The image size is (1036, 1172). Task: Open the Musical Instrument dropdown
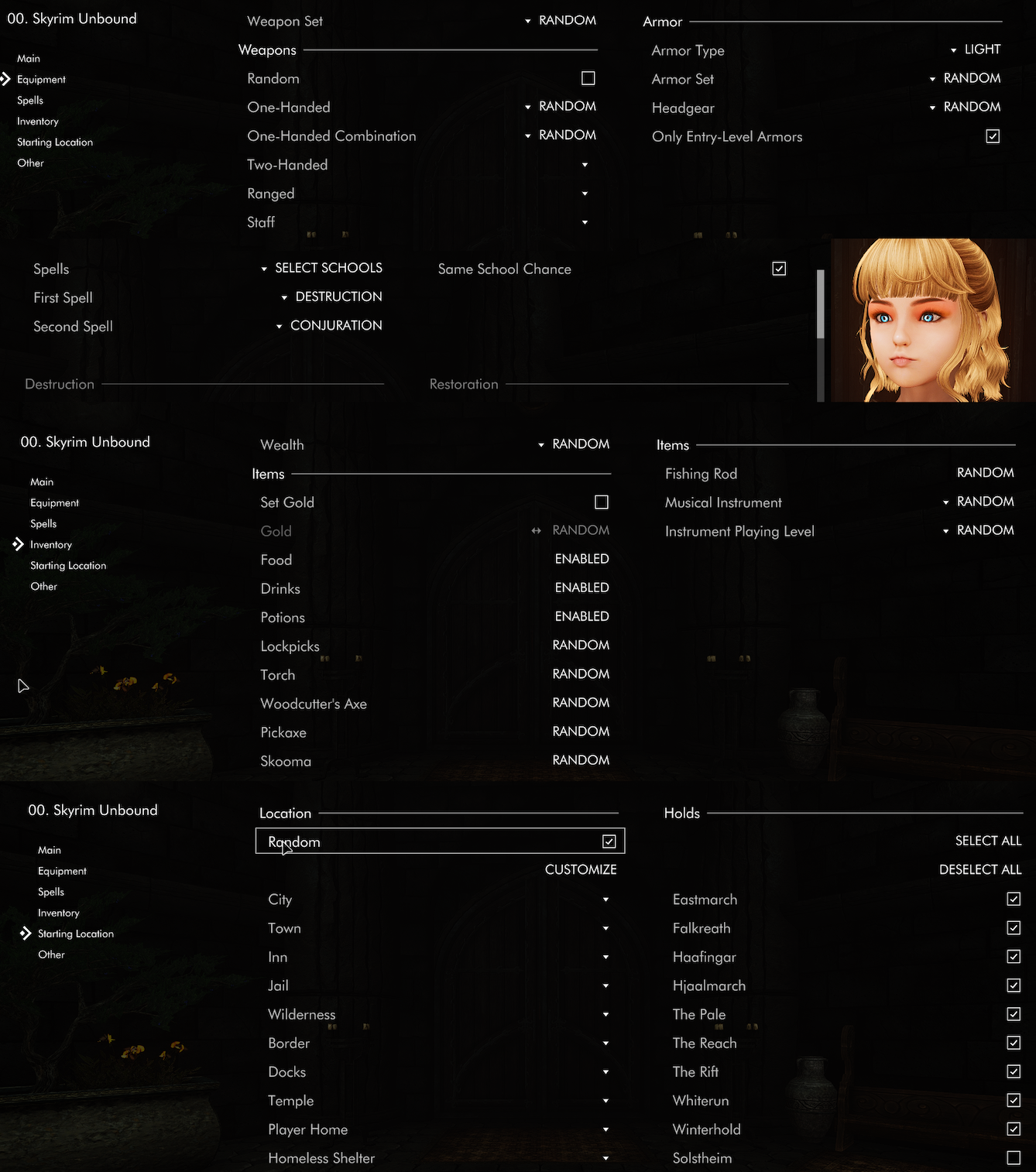pyautogui.click(x=979, y=502)
